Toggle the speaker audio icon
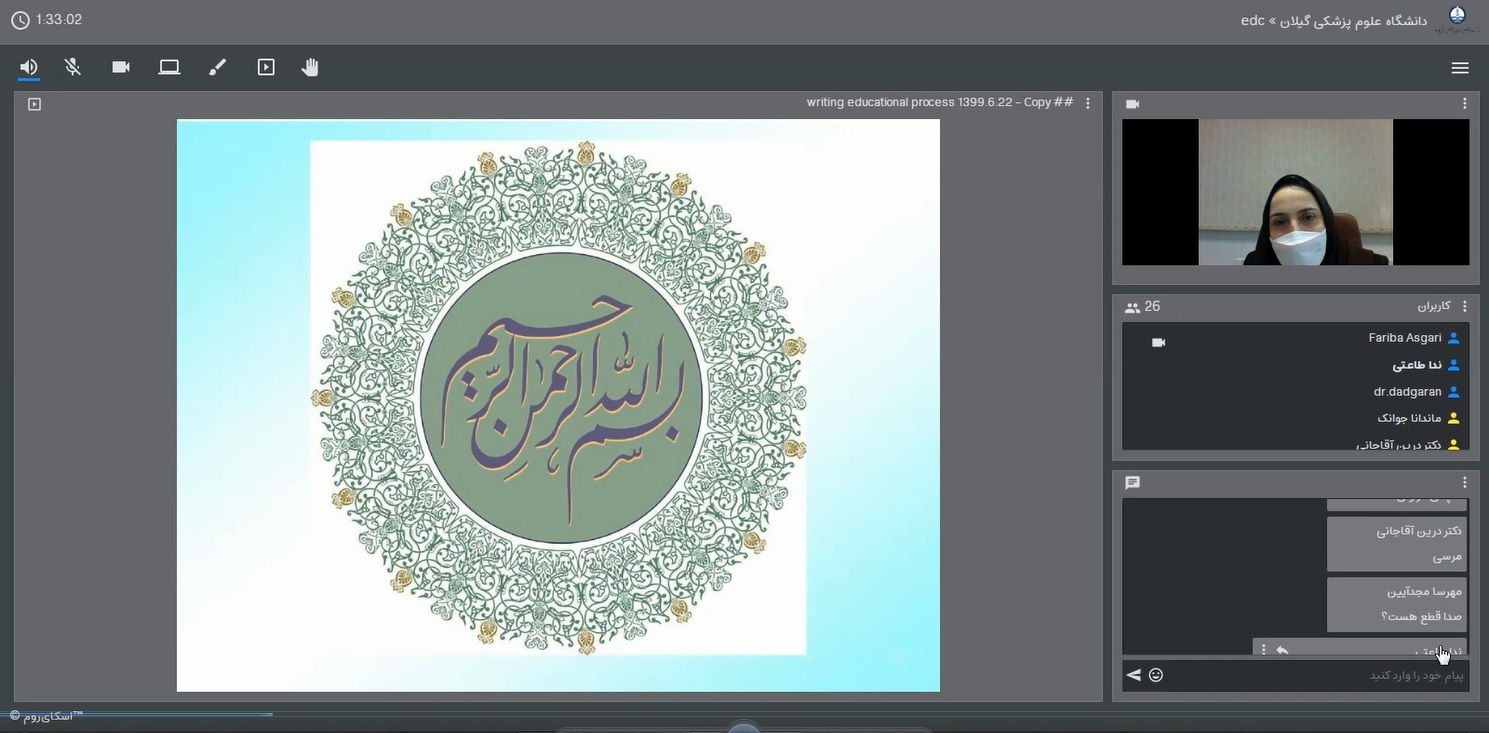 (29, 67)
